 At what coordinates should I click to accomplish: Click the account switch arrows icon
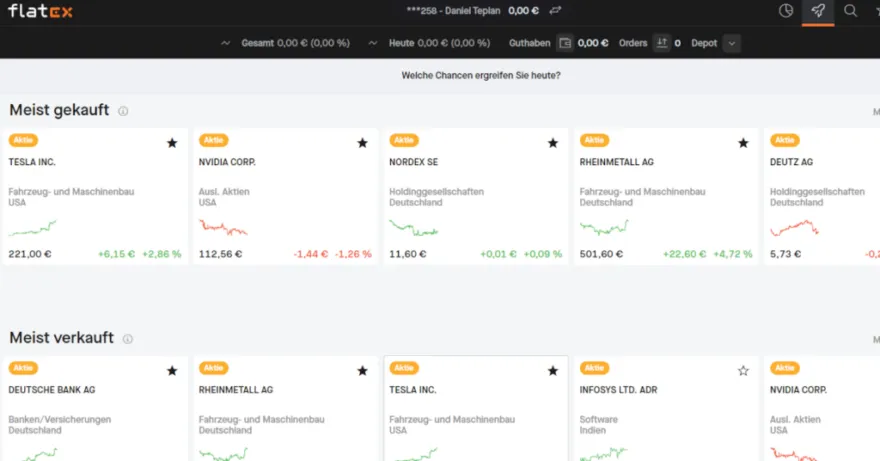pos(555,11)
